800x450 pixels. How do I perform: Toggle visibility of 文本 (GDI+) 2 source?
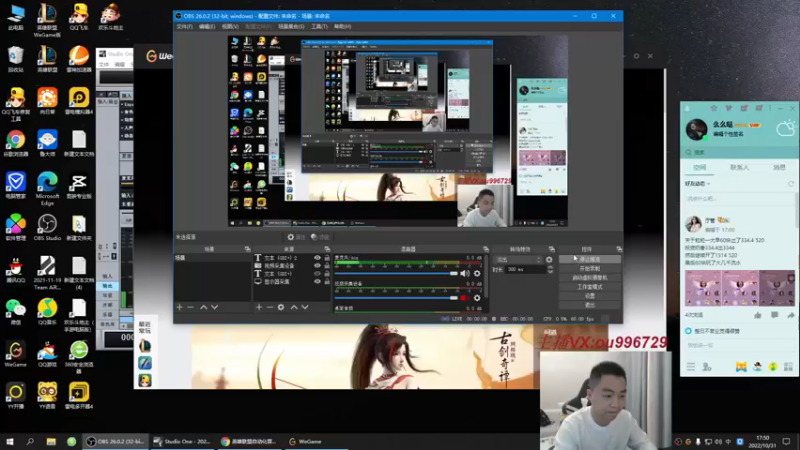pyautogui.click(x=317, y=258)
